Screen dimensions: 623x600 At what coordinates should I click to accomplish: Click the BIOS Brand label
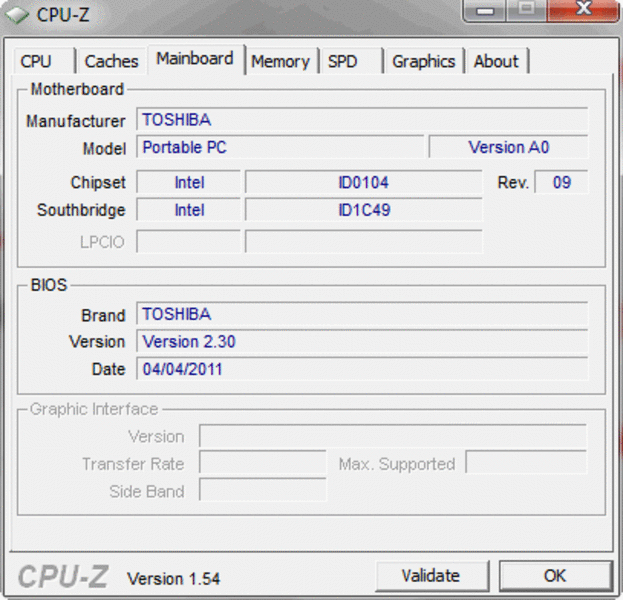[x=103, y=315]
